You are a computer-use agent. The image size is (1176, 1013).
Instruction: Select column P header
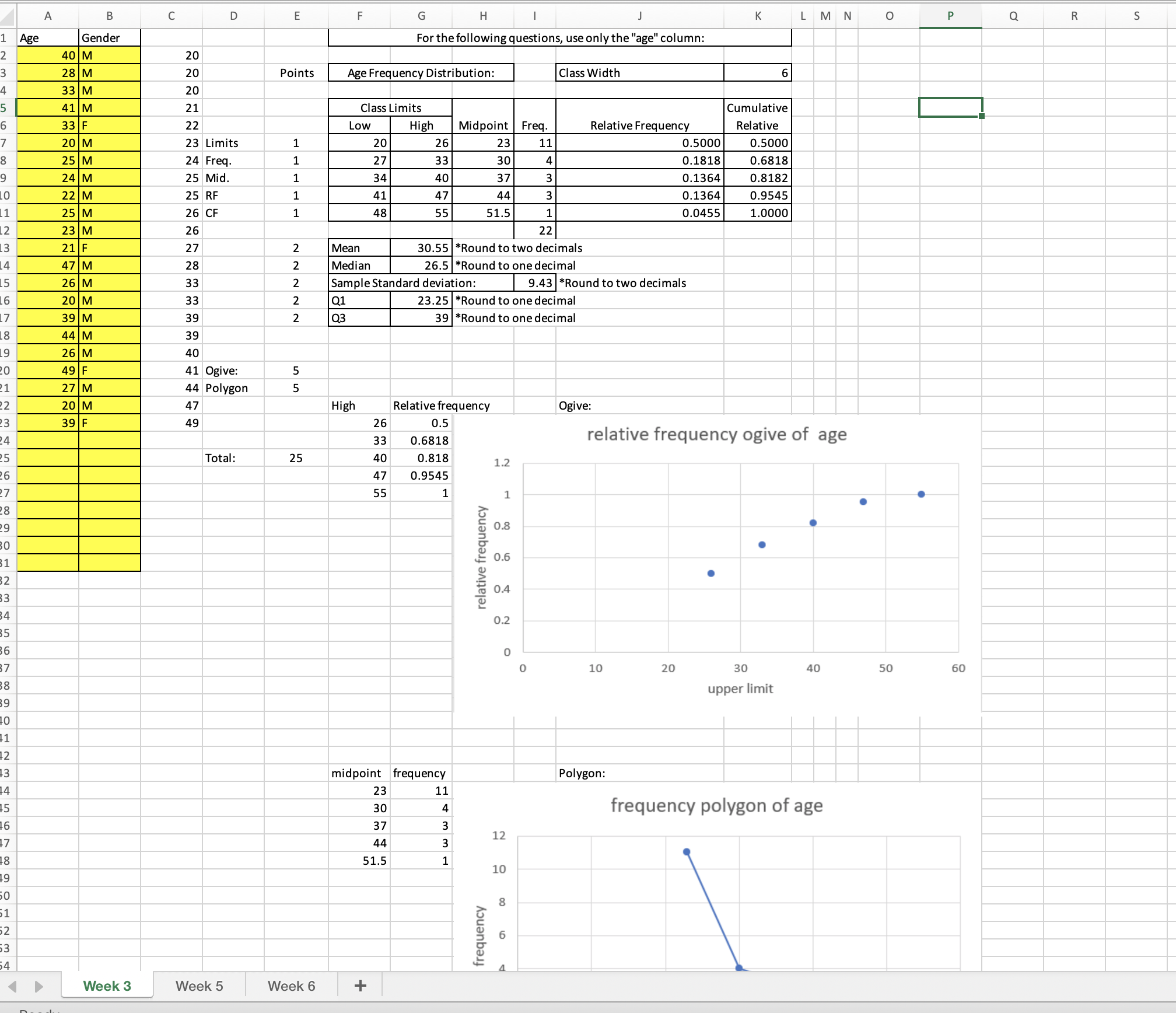(x=950, y=16)
